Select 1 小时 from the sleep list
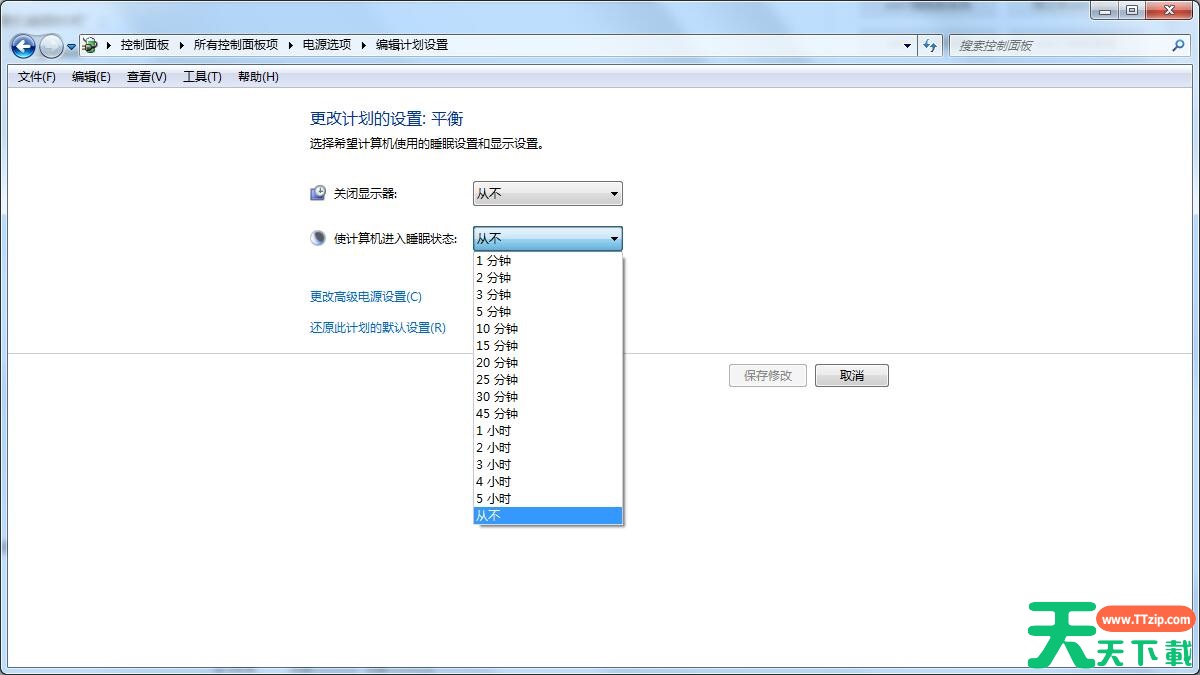 [x=548, y=431]
